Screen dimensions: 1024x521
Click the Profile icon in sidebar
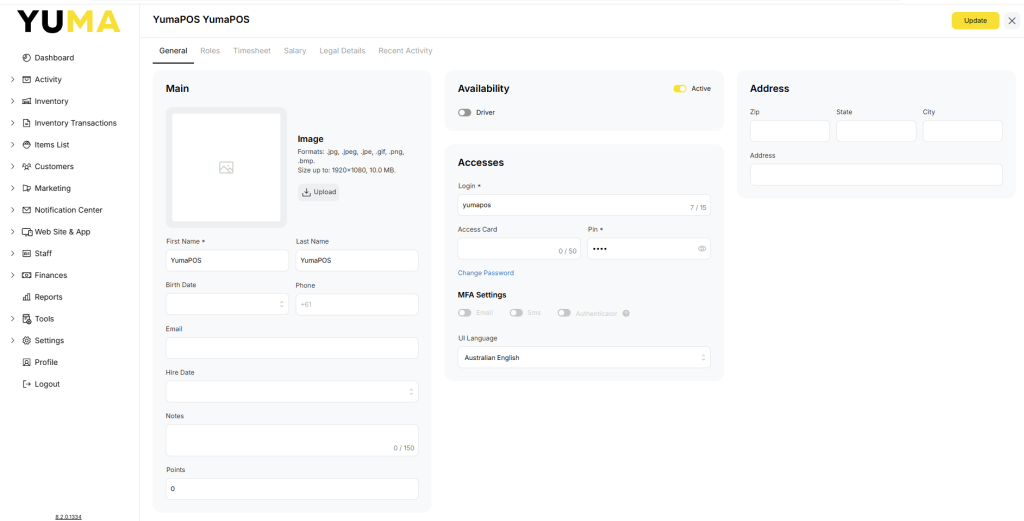[27, 362]
